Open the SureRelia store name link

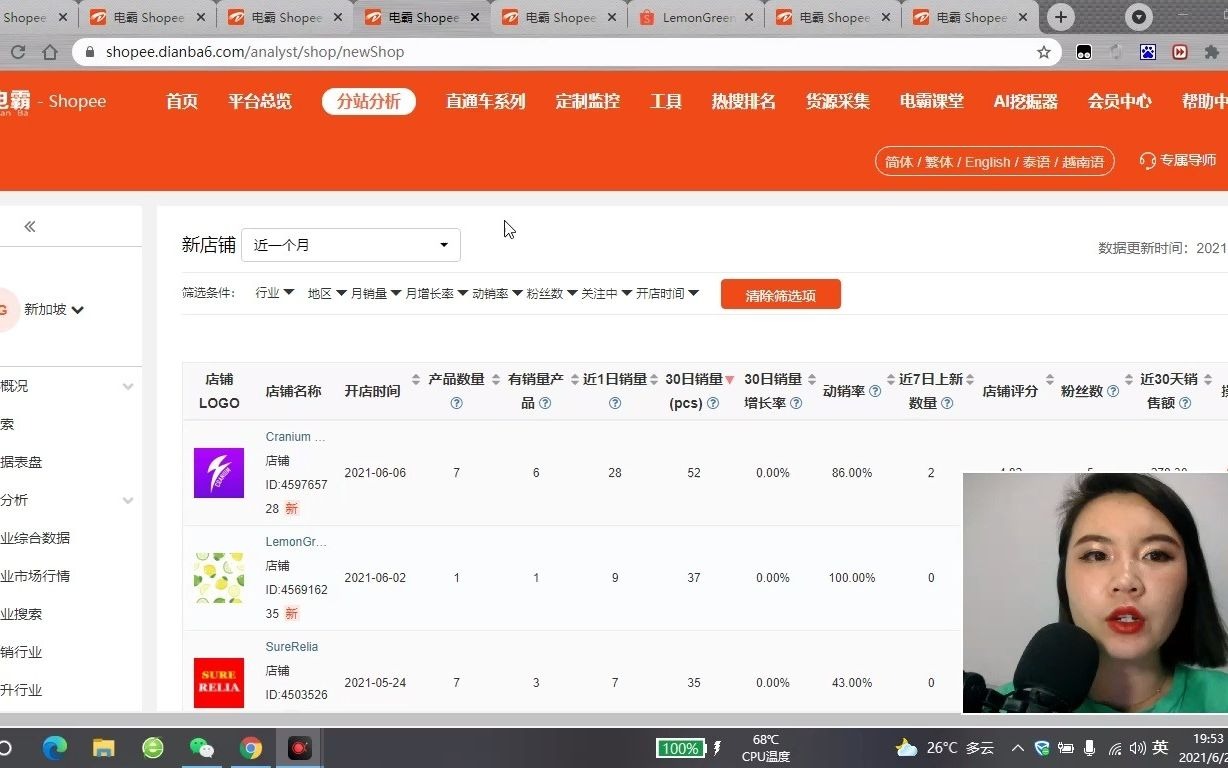tap(291, 646)
